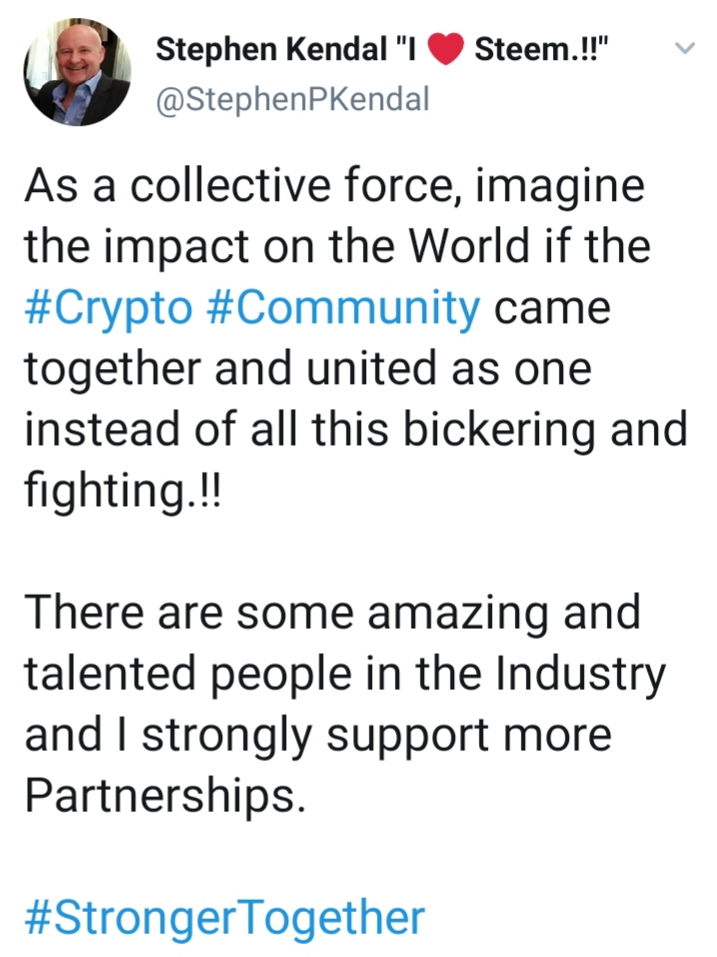The height and width of the screenshot is (957, 717).
Task: Click the line "and I strongly support more"
Action: 318,735
